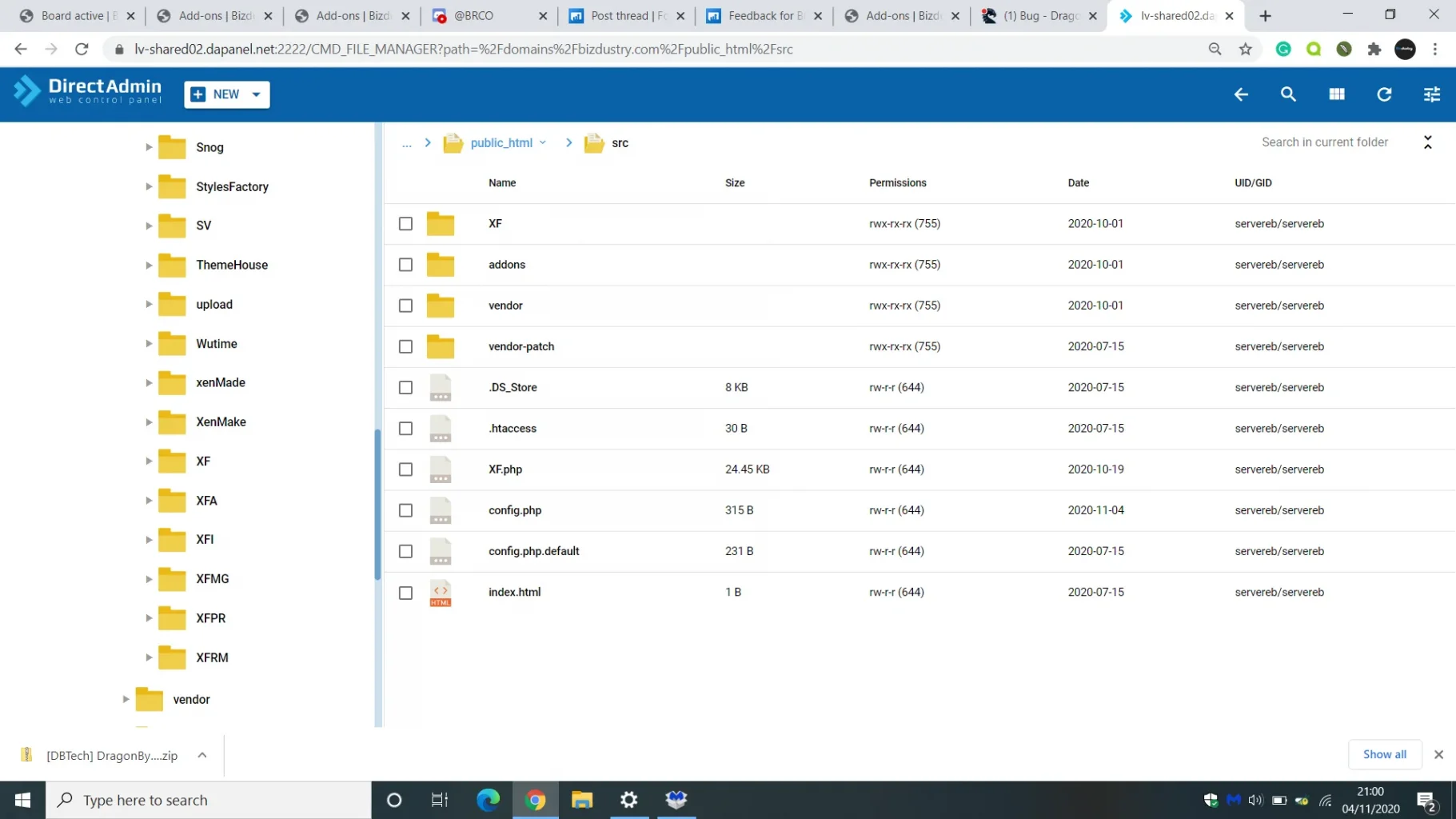Open Cortana circle in taskbar
1456x819 pixels.
pyautogui.click(x=394, y=800)
